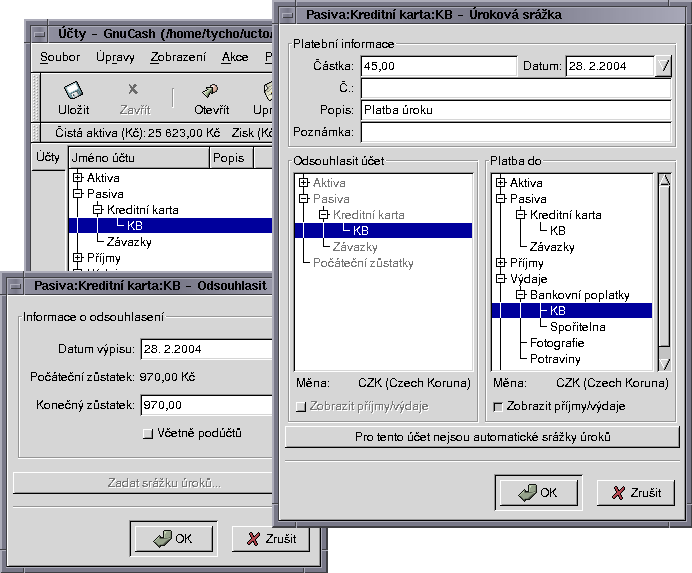This screenshot has height=573, width=692.
Task: Expand Aktiva in main Účty window tree
Action: point(78,177)
